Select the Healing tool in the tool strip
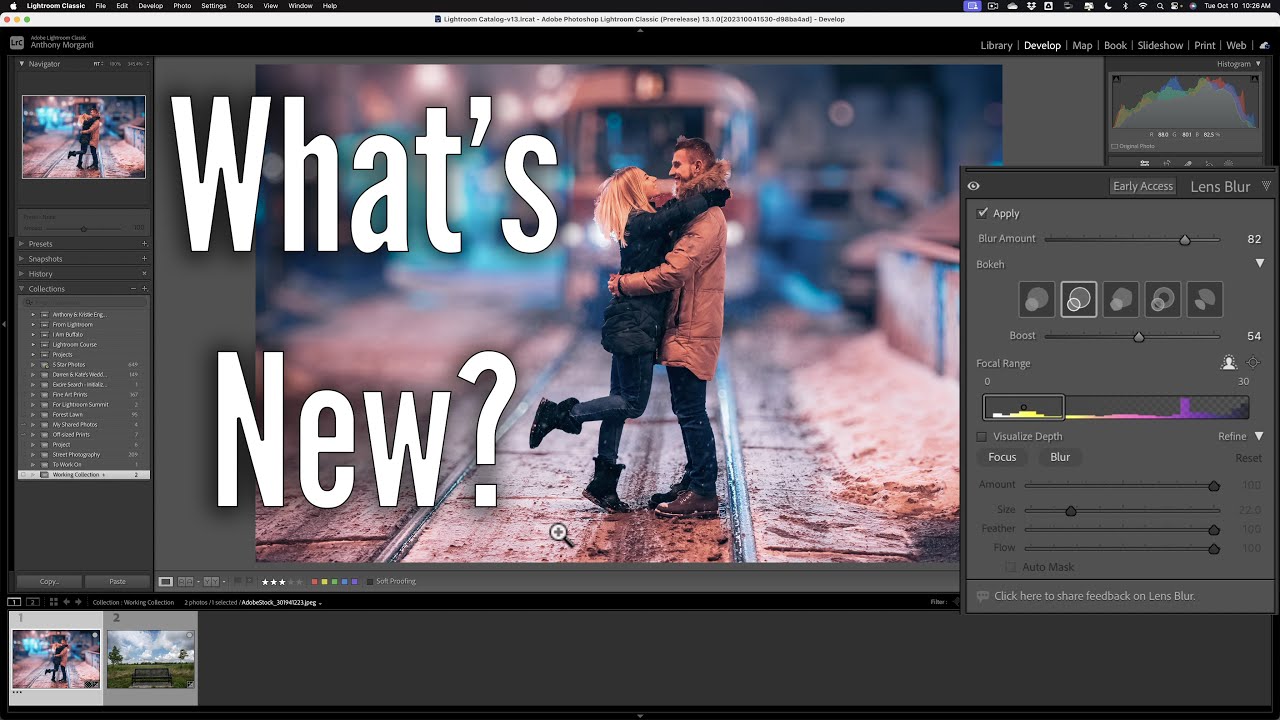The height and width of the screenshot is (720, 1280). tap(1188, 163)
